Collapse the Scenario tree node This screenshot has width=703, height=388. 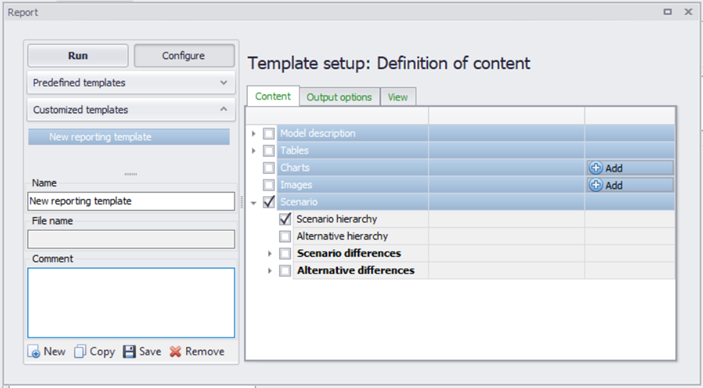[x=254, y=203]
